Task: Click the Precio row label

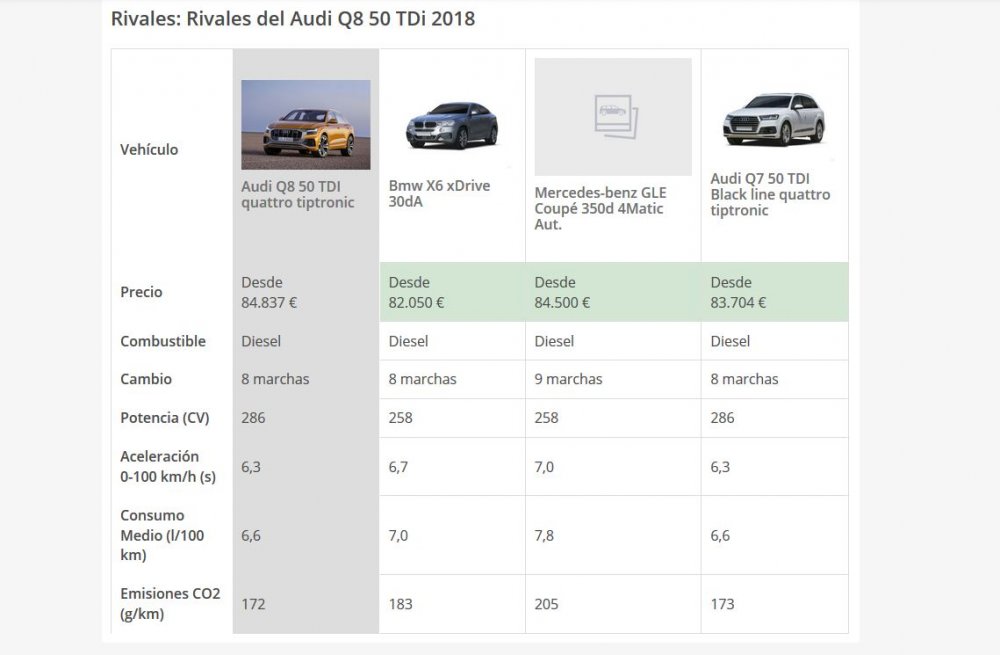Action: click(141, 292)
